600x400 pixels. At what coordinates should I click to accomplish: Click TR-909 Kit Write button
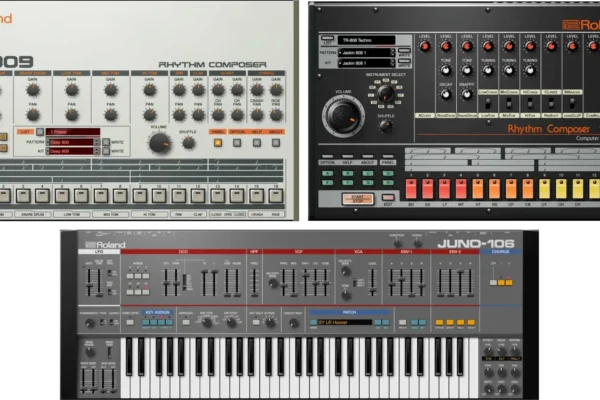(106, 151)
